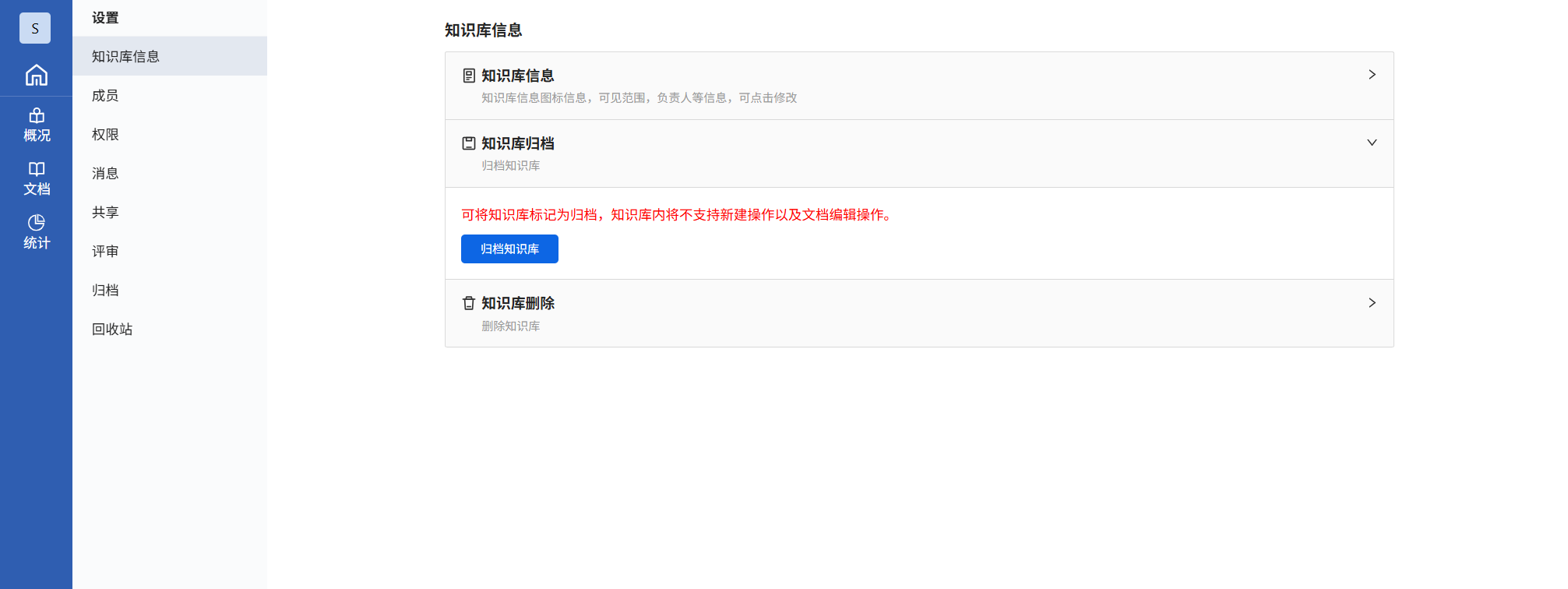
Task: Click the blue 归档知识库 button
Action: (509, 249)
